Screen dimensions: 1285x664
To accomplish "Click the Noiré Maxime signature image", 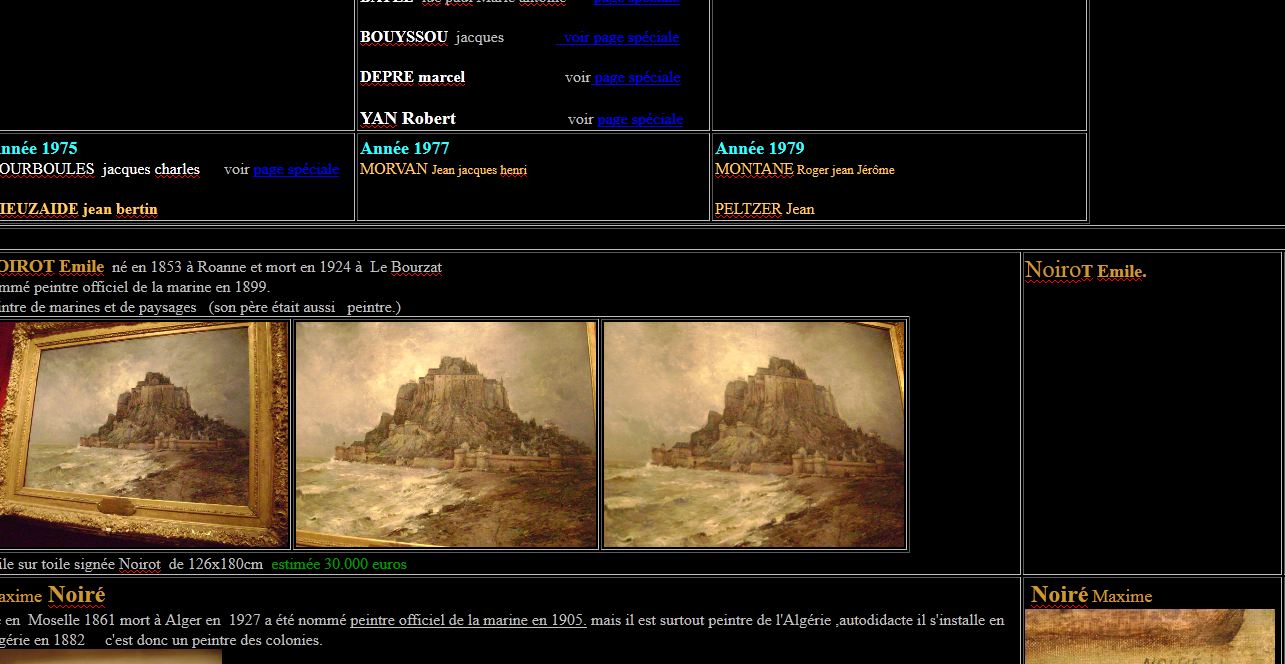I will pyautogui.click(x=1150, y=636).
